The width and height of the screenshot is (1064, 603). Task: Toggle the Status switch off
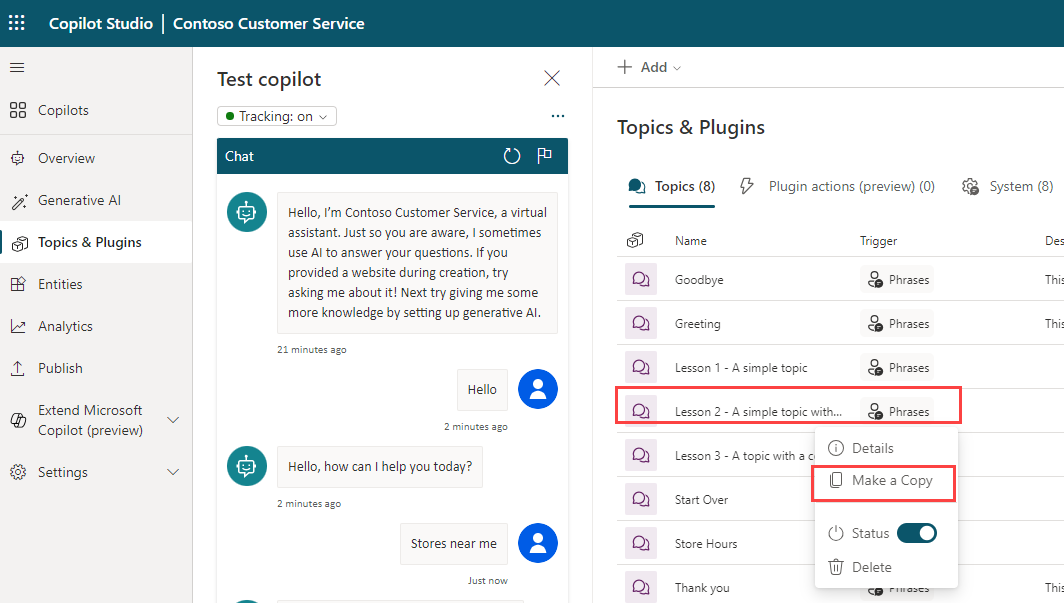pos(917,533)
